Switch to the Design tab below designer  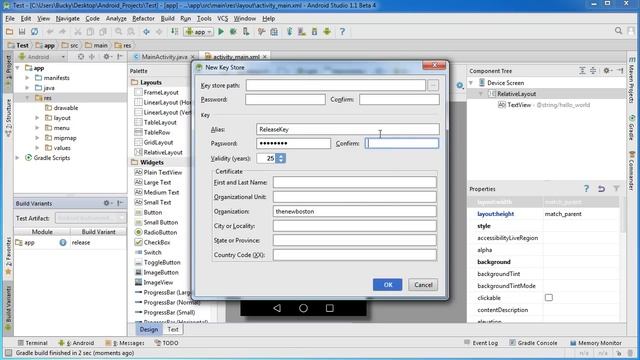[149, 329]
